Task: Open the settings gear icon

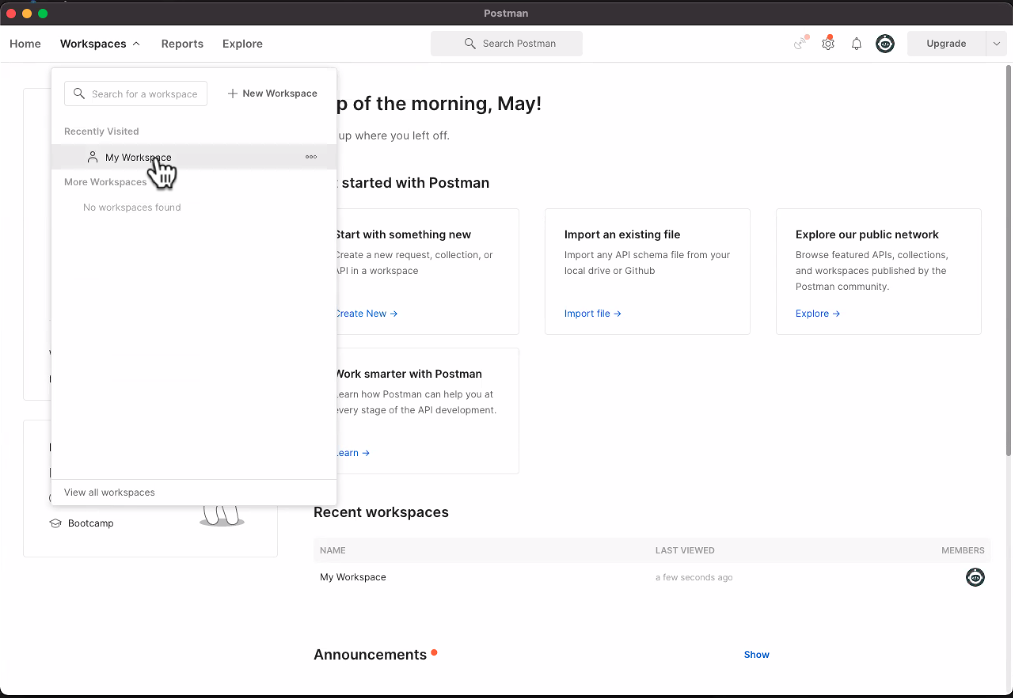Action: (828, 43)
